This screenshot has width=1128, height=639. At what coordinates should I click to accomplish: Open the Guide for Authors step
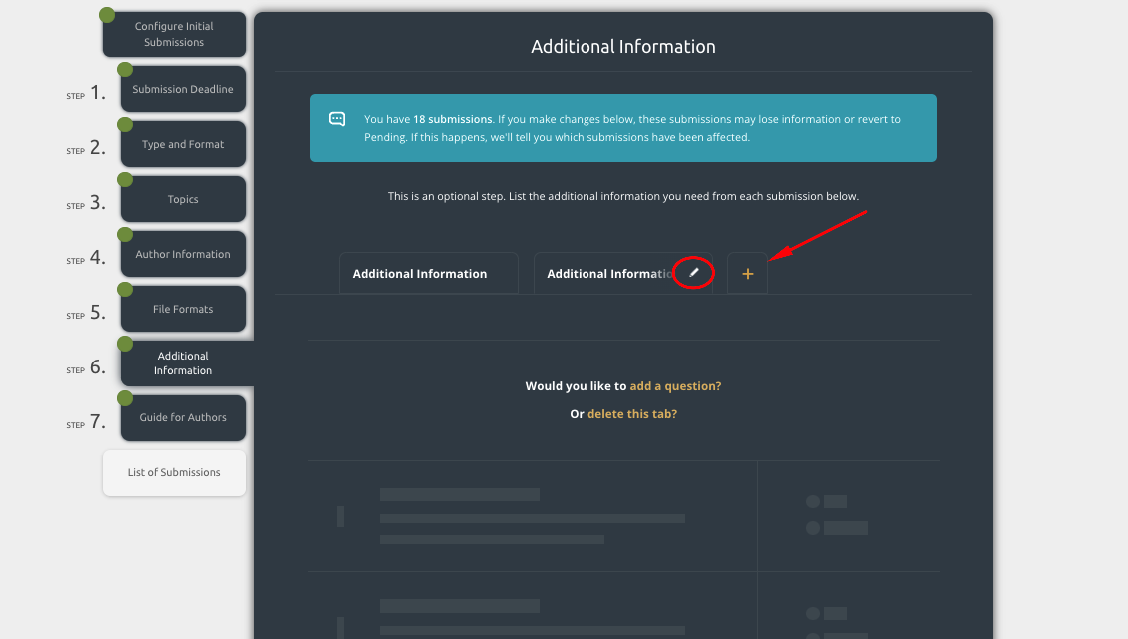pos(183,418)
